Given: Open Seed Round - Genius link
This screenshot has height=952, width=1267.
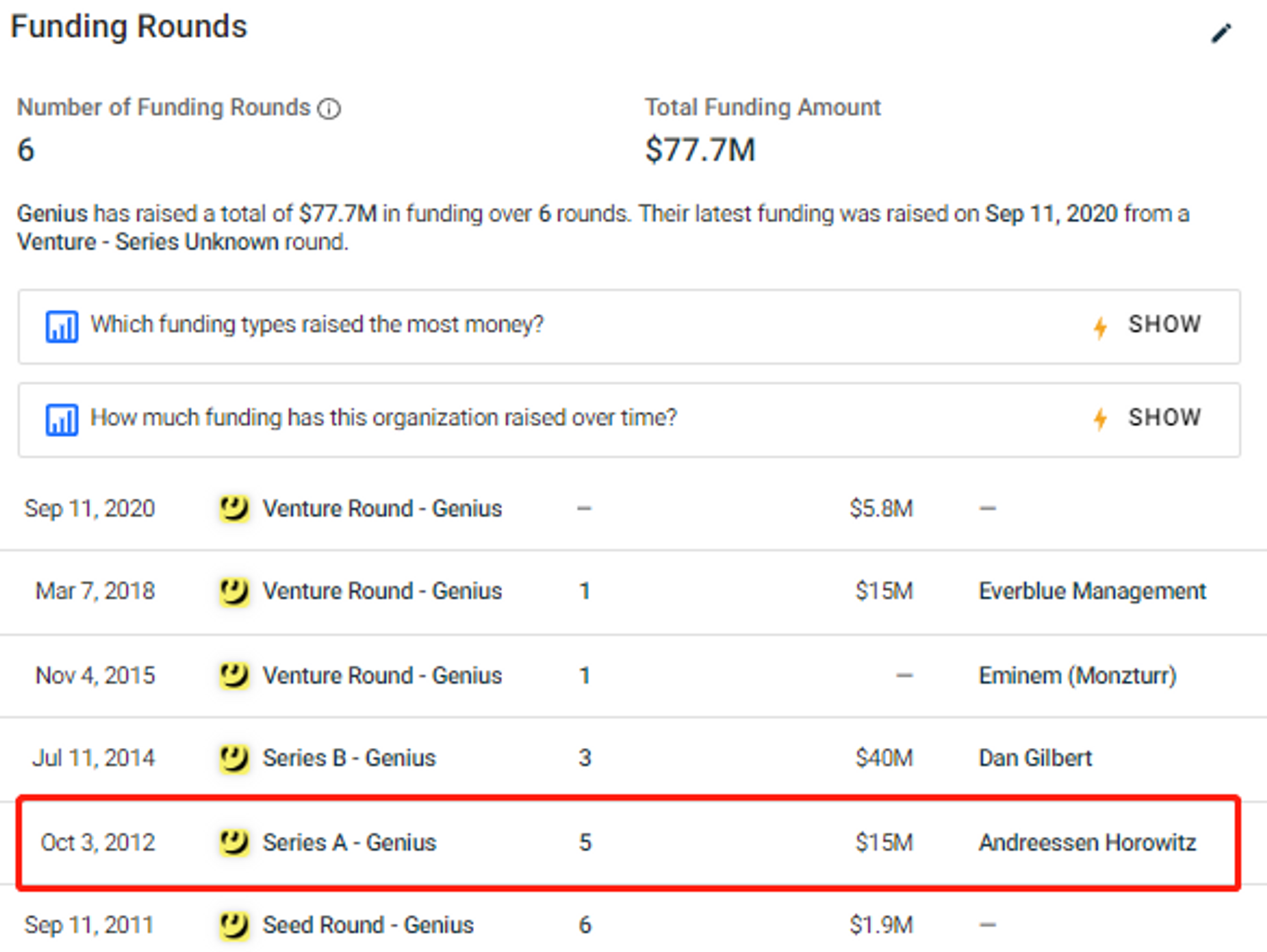Looking at the screenshot, I should tap(368, 925).
